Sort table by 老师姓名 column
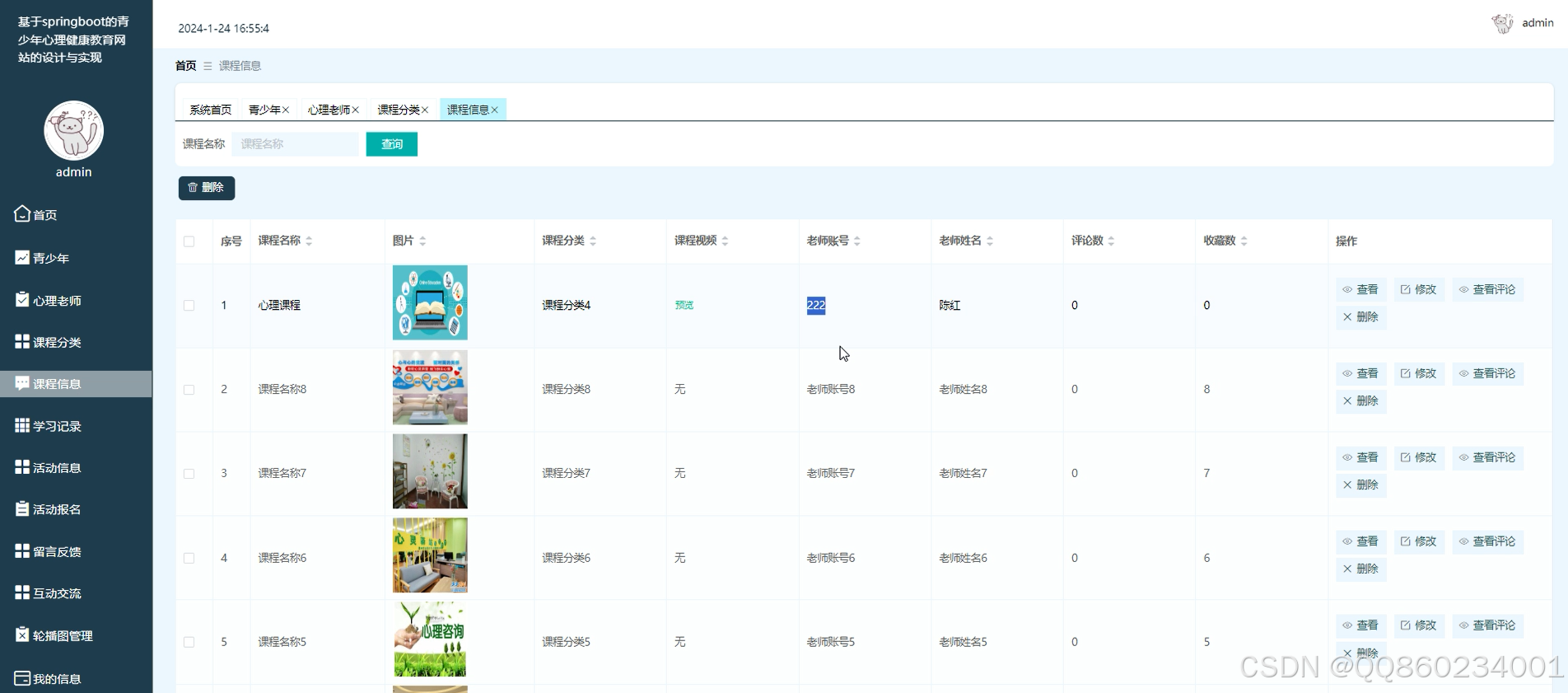This screenshot has height=693, width=1568. [990, 241]
